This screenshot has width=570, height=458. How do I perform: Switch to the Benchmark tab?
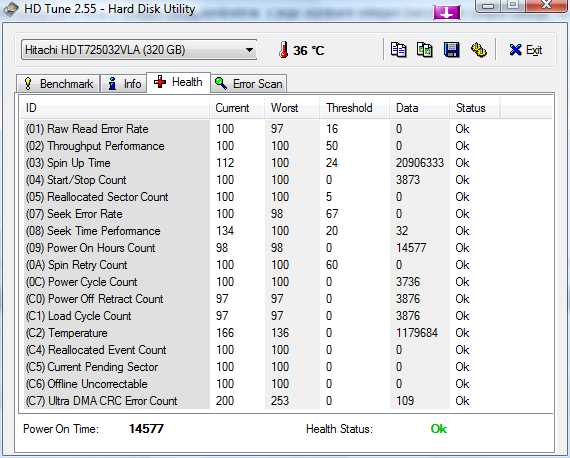coord(58,84)
